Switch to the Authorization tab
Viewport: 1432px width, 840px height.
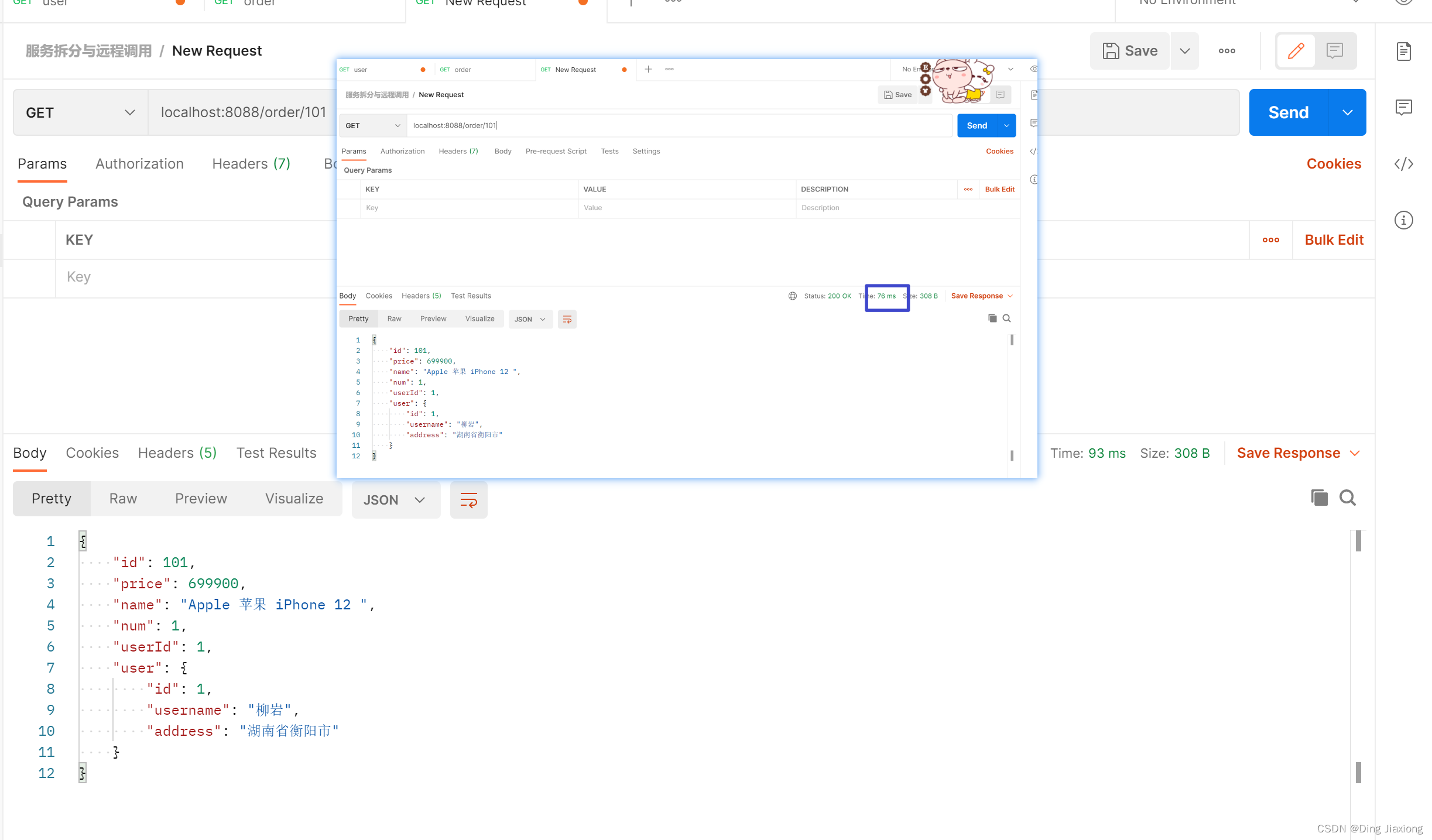[139, 164]
